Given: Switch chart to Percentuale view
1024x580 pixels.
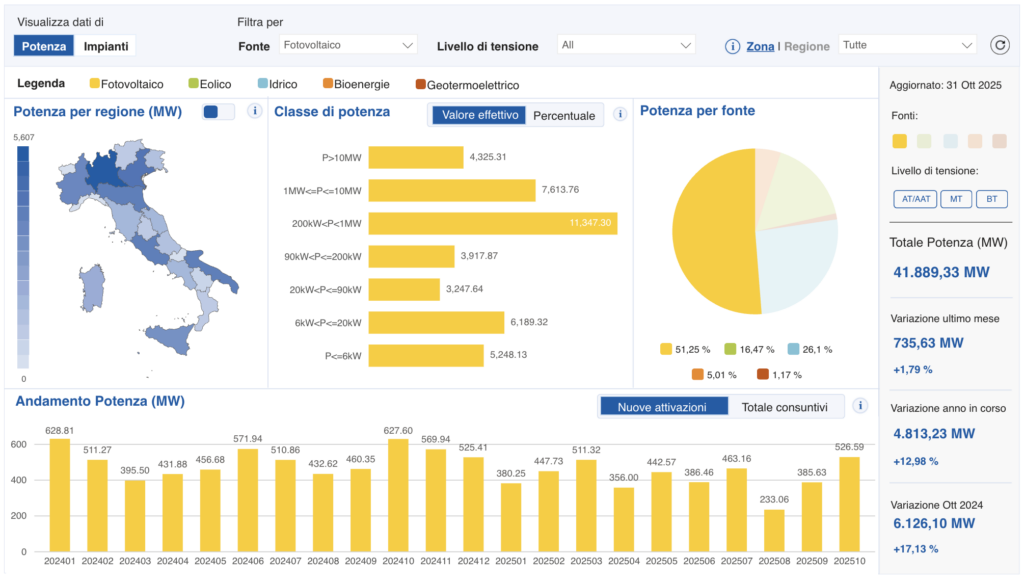Looking at the screenshot, I should 564,115.
